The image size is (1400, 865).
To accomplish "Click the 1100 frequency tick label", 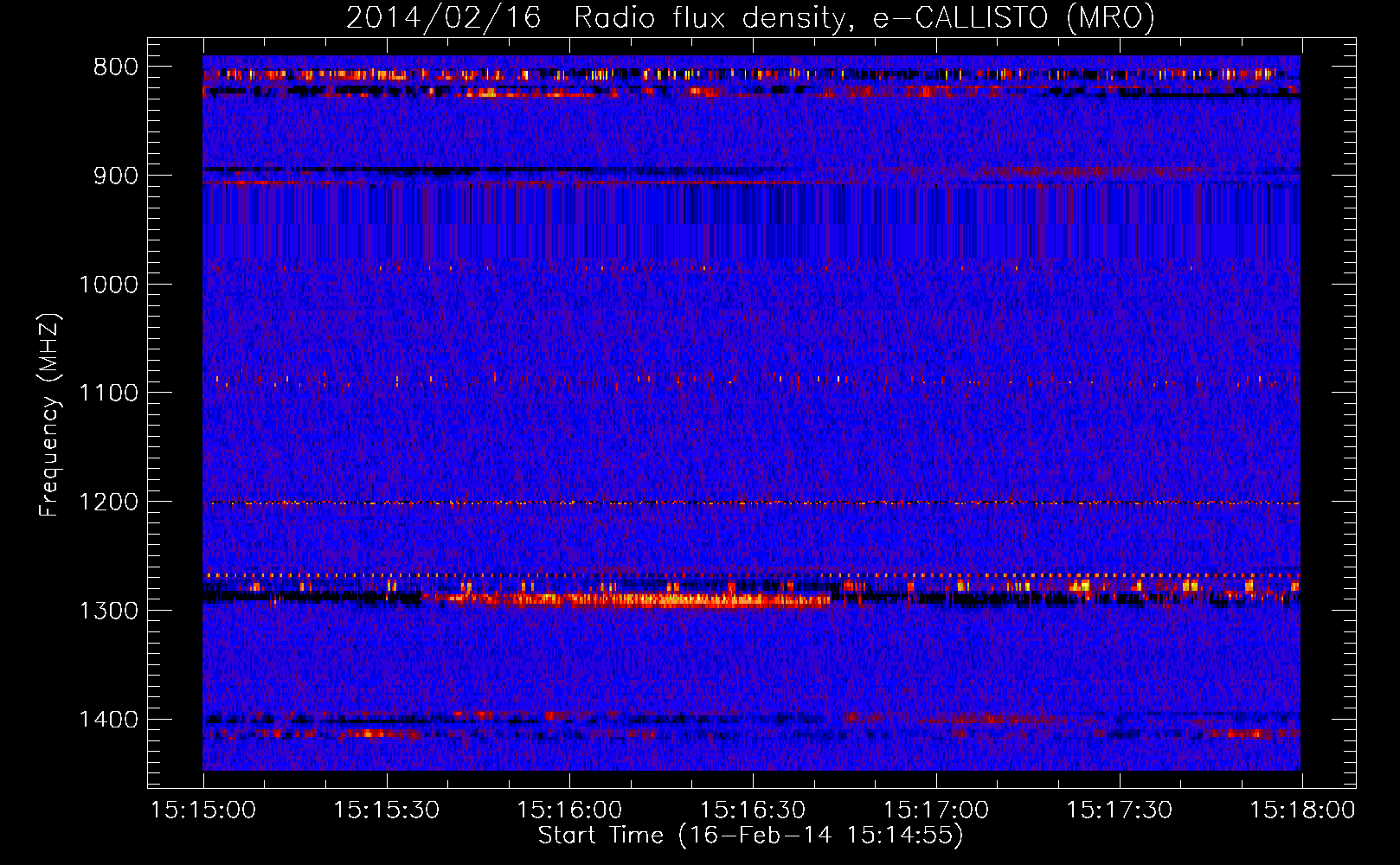I will [108, 394].
